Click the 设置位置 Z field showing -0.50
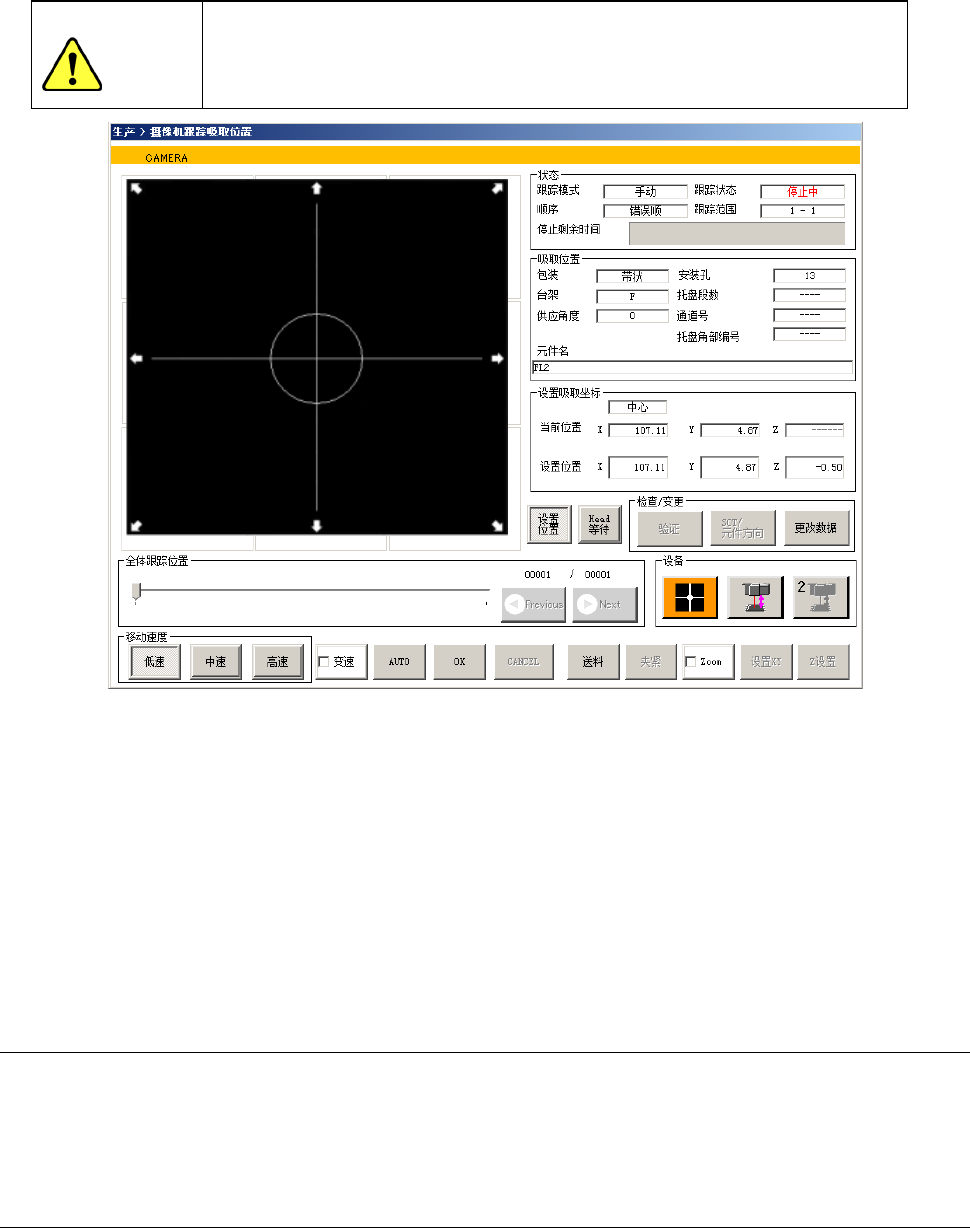The width and height of the screenshot is (970, 1228). click(815, 467)
